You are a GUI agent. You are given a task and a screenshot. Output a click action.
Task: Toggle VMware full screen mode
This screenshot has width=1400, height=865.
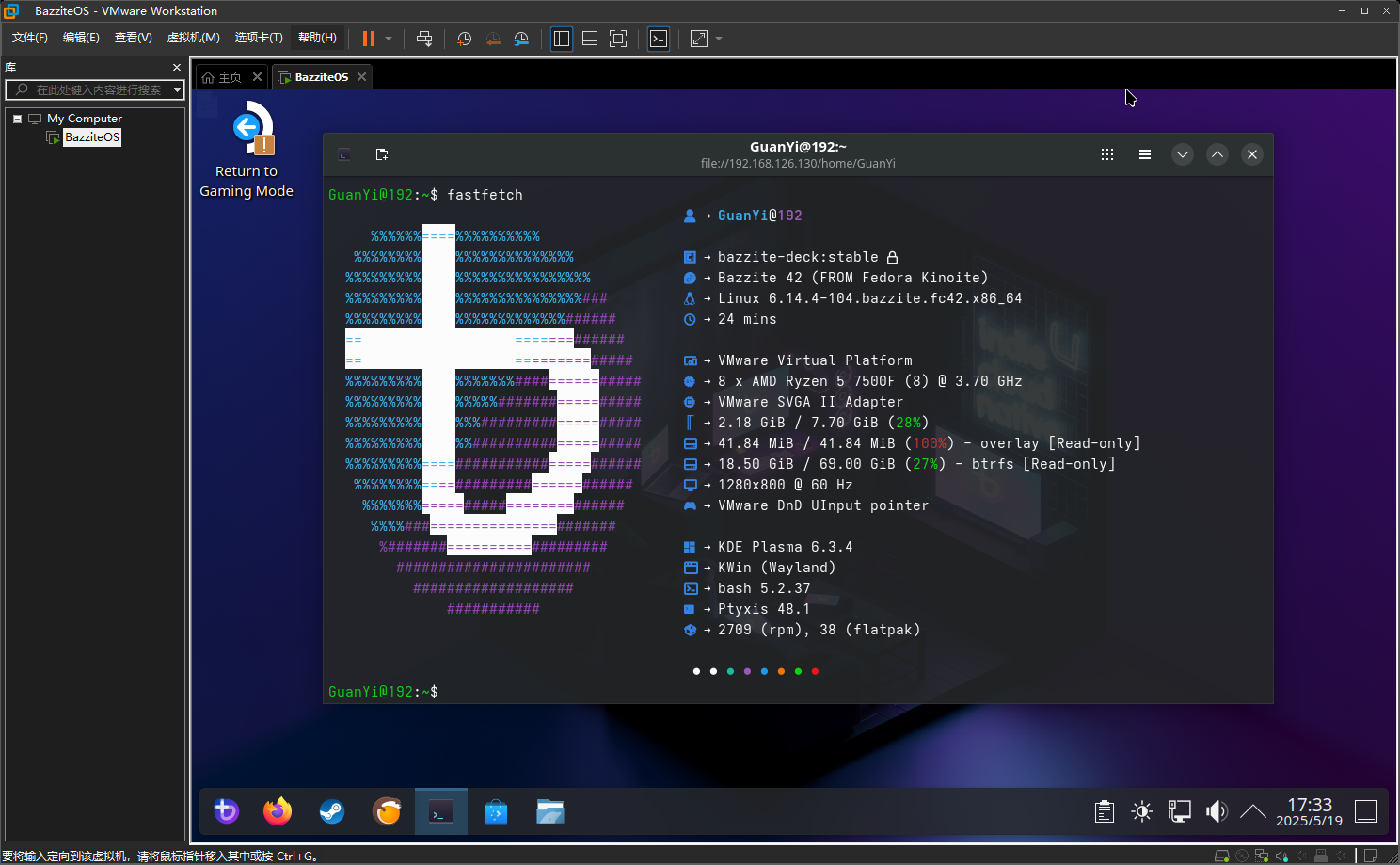(x=618, y=39)
